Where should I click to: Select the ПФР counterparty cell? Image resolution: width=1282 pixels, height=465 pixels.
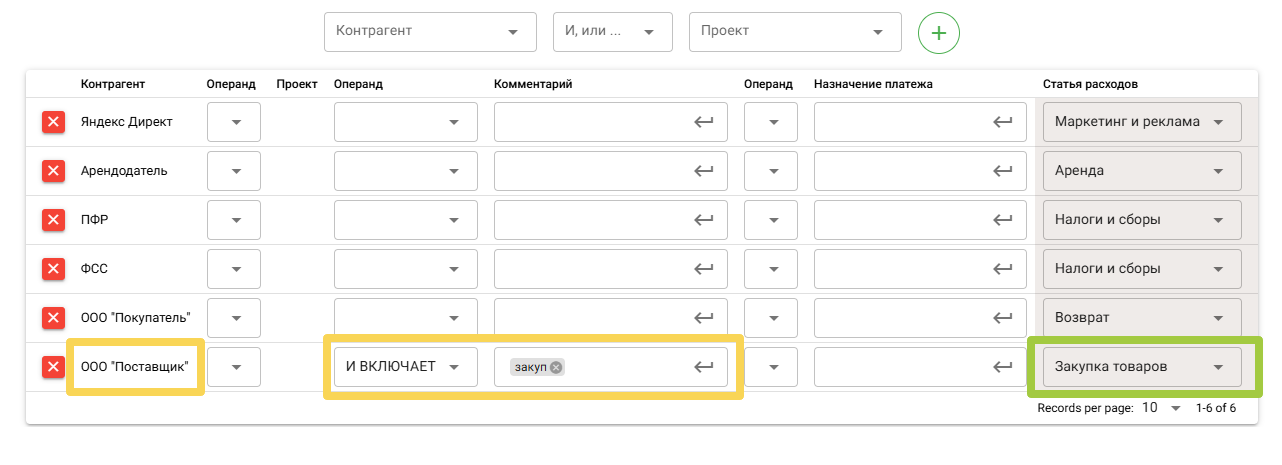pos(94,220)
